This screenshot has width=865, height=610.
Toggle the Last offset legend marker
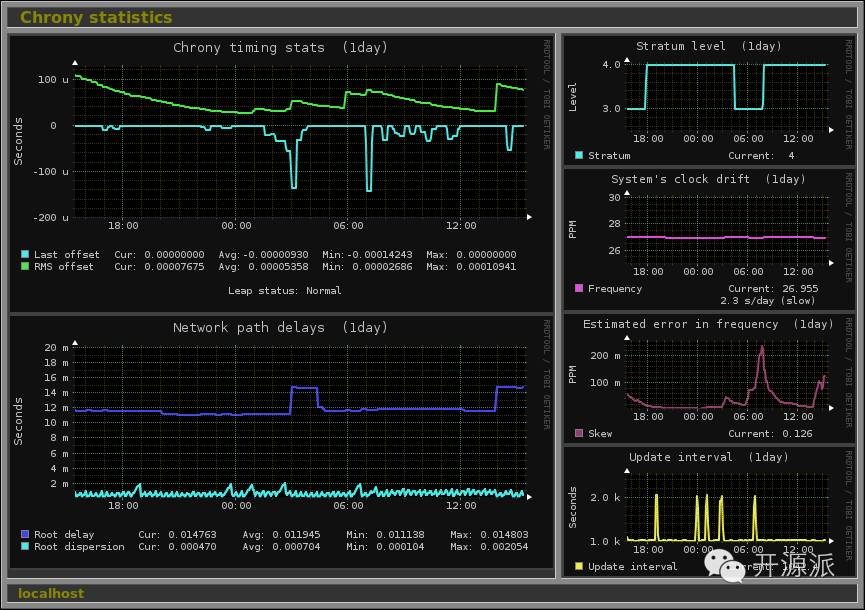[x=23, y=254]
